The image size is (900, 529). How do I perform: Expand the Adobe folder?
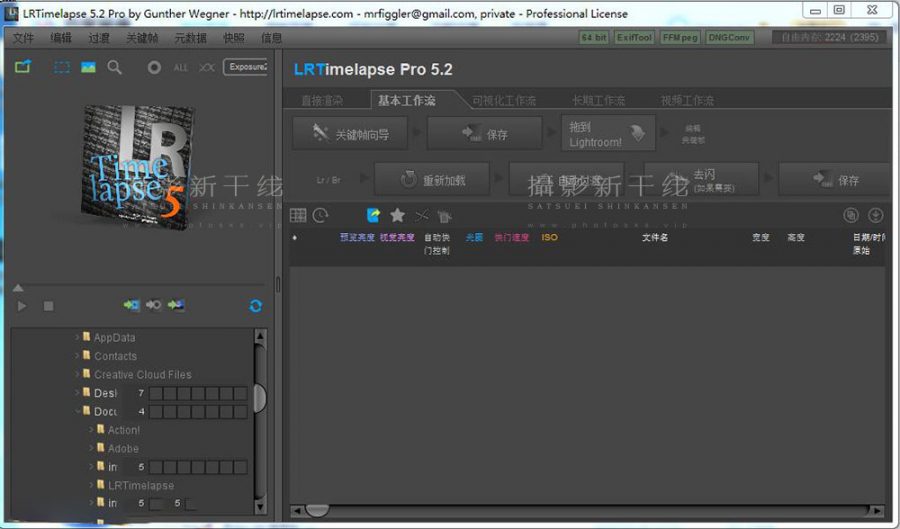[91, 448]
